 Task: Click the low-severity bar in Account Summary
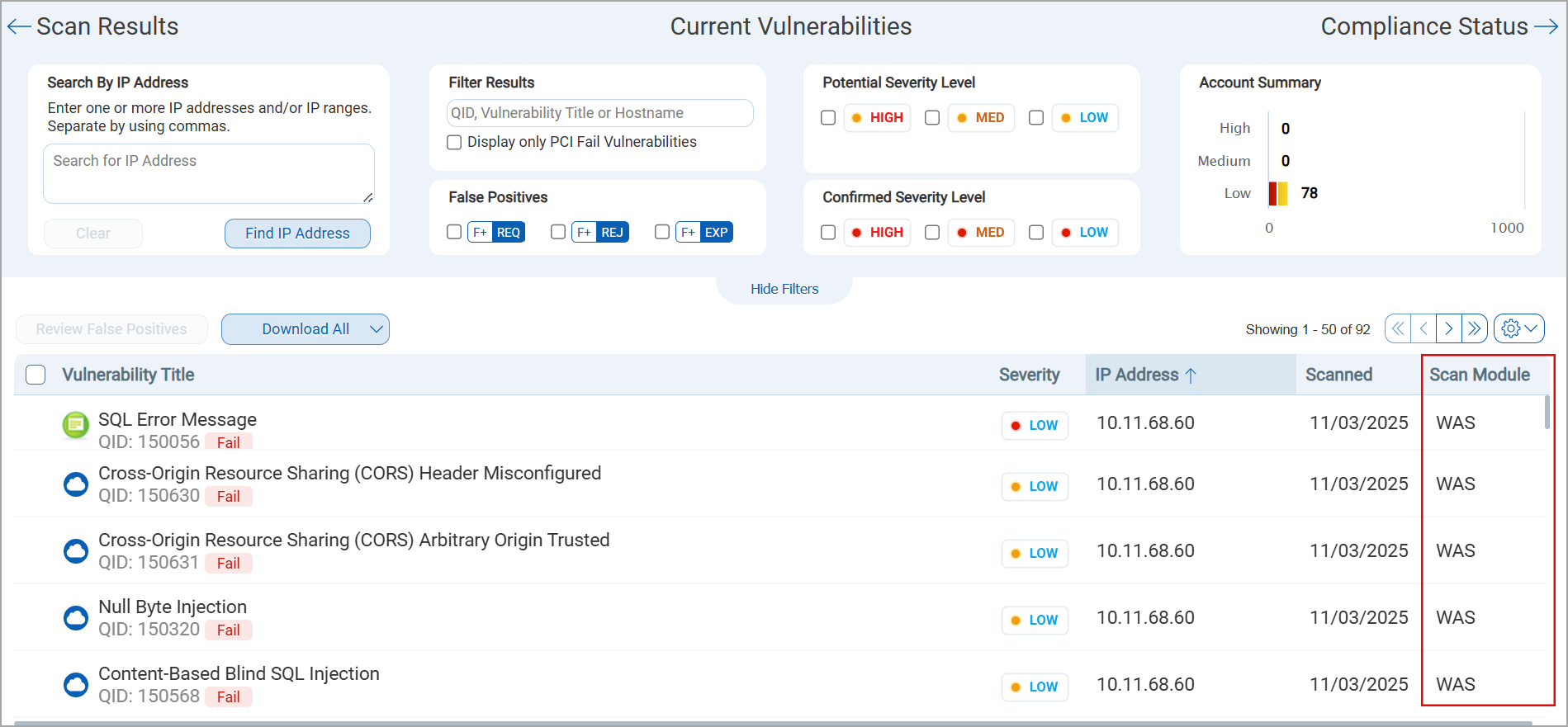[1278, 193]
